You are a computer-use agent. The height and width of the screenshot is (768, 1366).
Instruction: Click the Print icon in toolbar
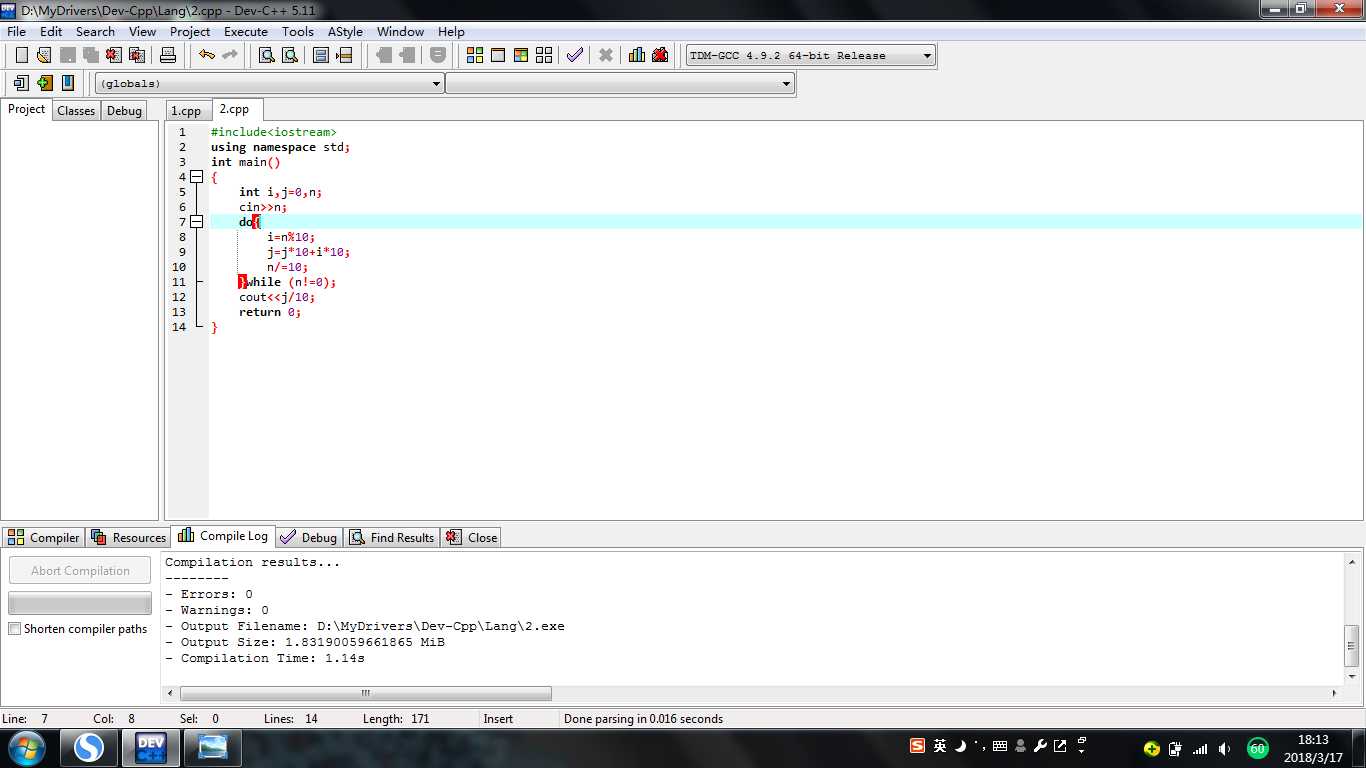click(168, 55)
